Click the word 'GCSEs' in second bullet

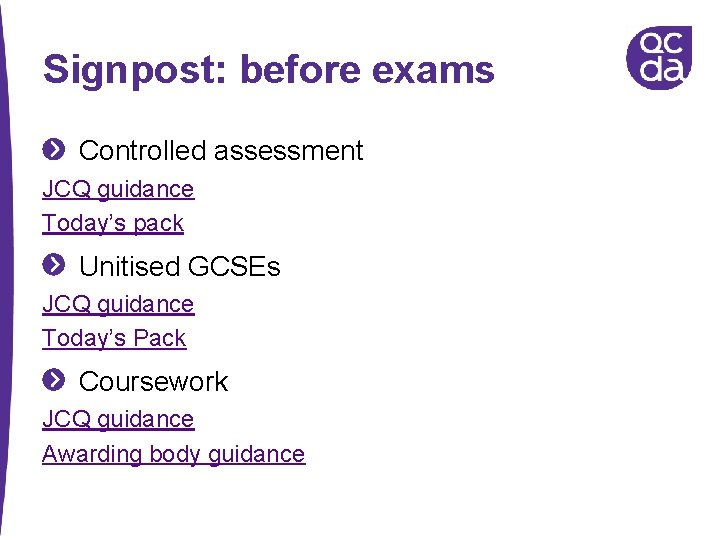(234, 266)
